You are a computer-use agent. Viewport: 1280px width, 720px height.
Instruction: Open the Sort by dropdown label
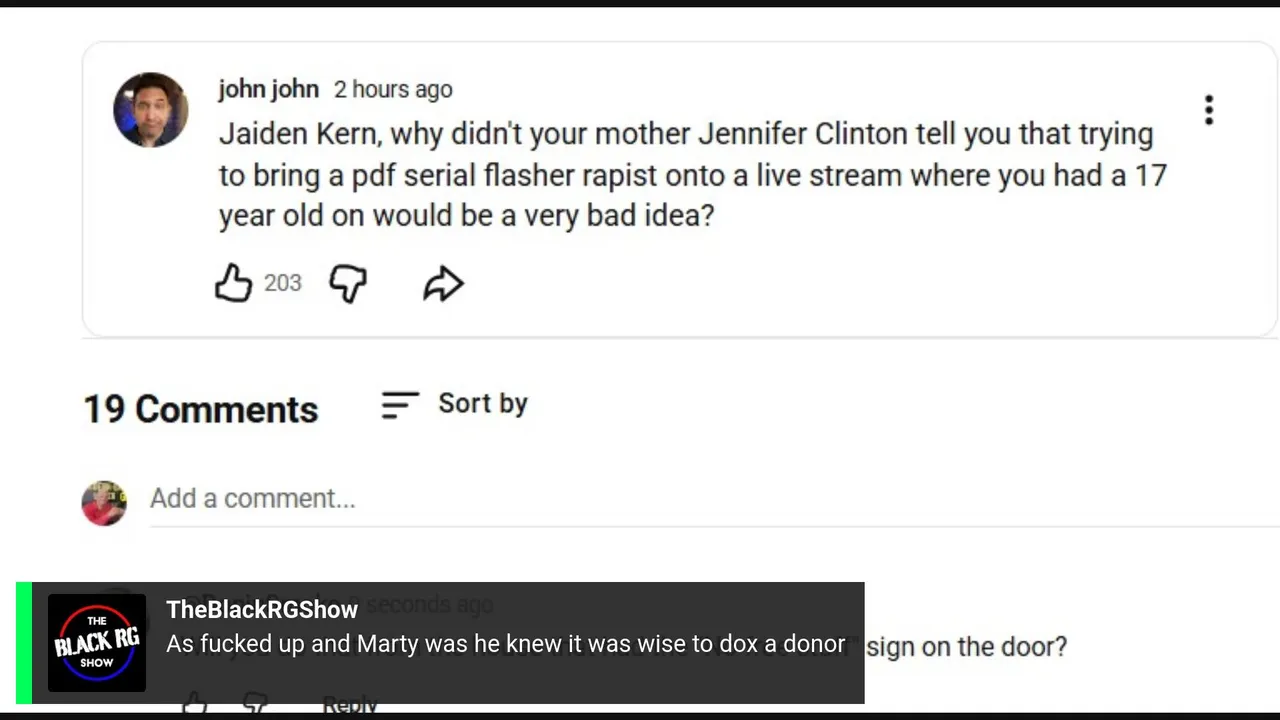coord(482,404)
